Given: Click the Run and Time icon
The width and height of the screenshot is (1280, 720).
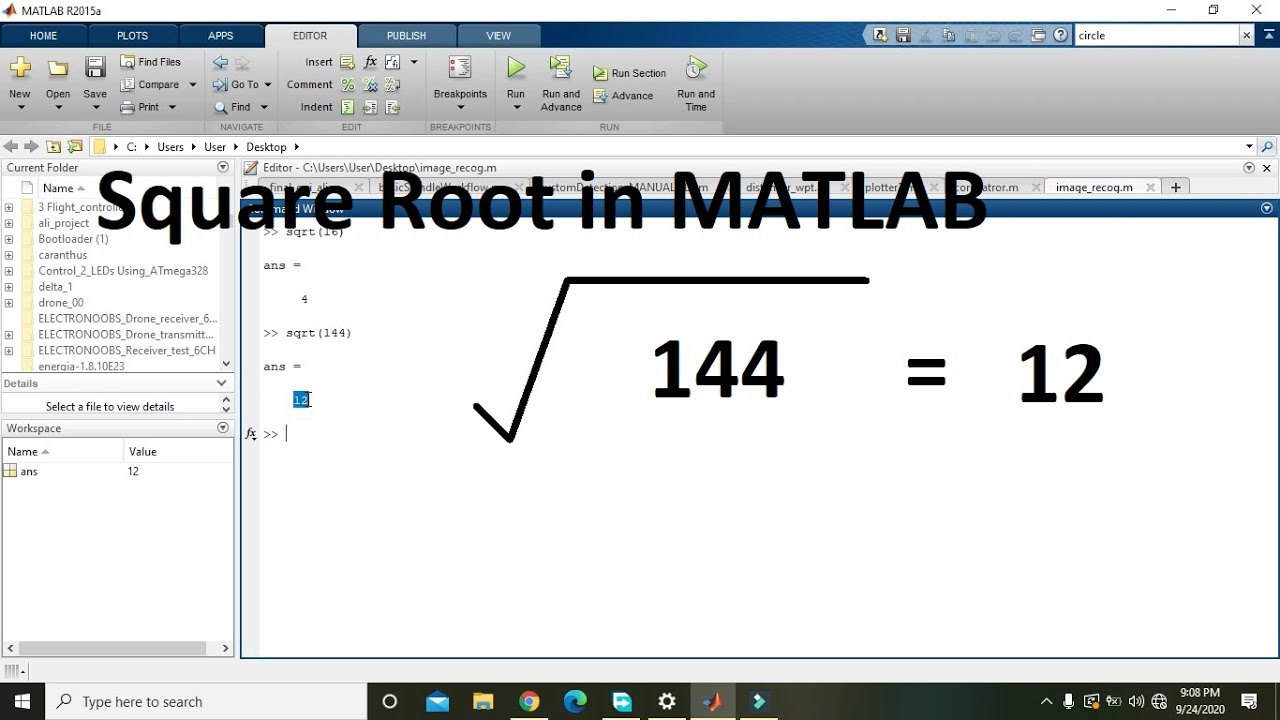Looking at the screenshot, I should 696,68.
